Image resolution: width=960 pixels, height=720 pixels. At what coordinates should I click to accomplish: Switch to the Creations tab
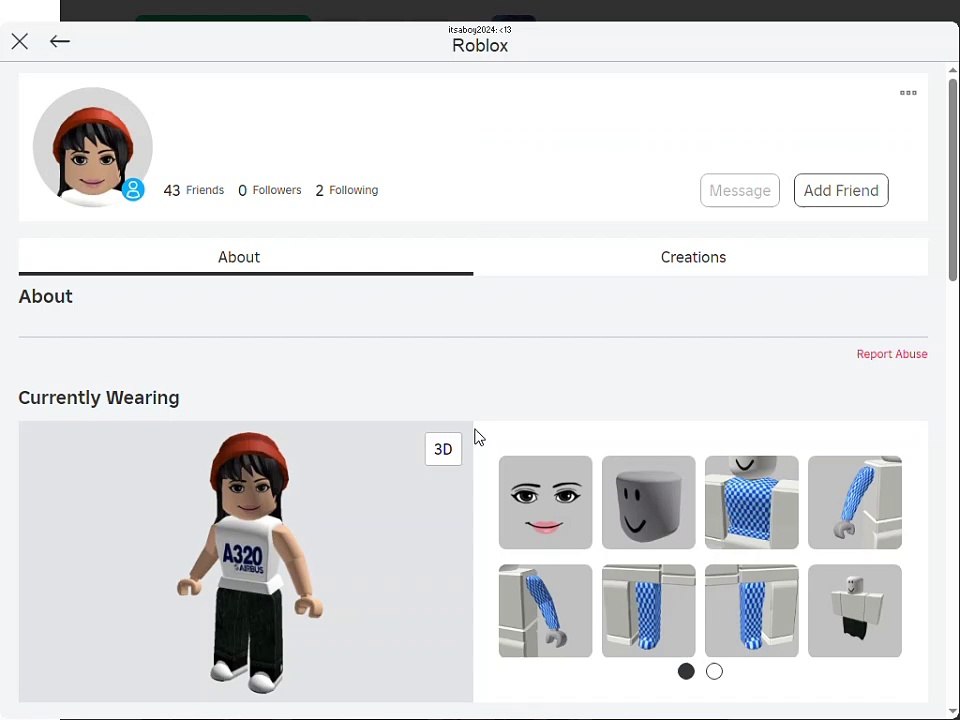(693, 257)
